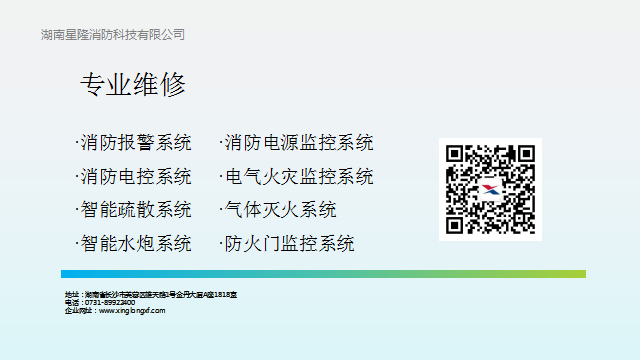Click the address line starting with 地址
This screenshot has height=360, width=640.
click(151, 295)
